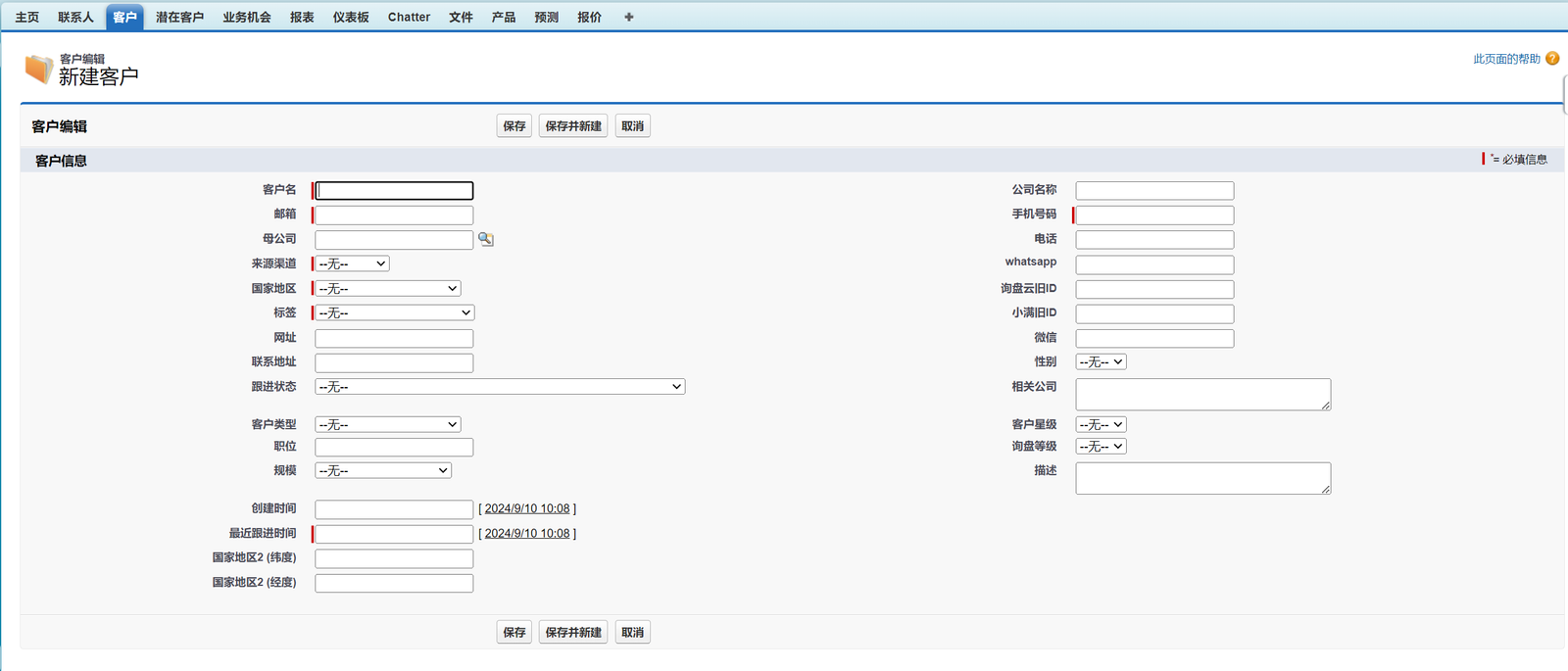Open the 客户星级 dropdown
The width and height of the screenshot is (1568, 671).
click(x=1101, y=424)
